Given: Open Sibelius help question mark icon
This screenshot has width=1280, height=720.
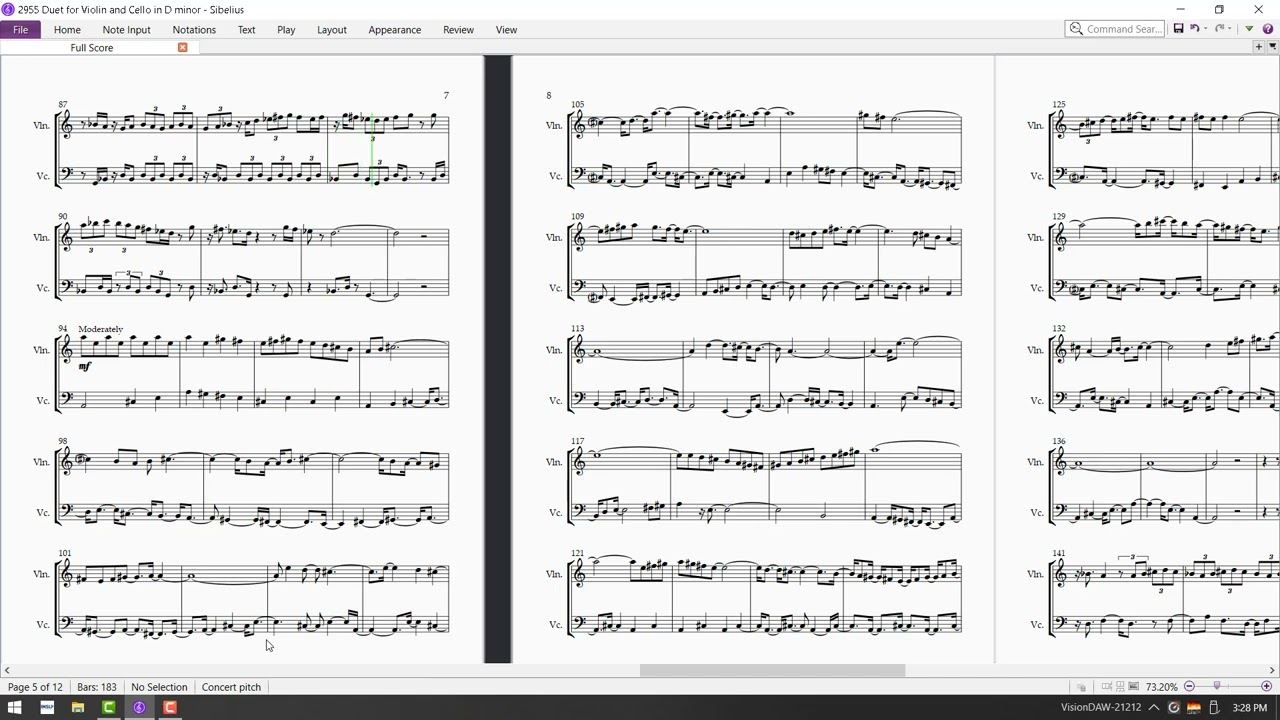Looking at the screenshot, I should click(x=1267, y=29).
